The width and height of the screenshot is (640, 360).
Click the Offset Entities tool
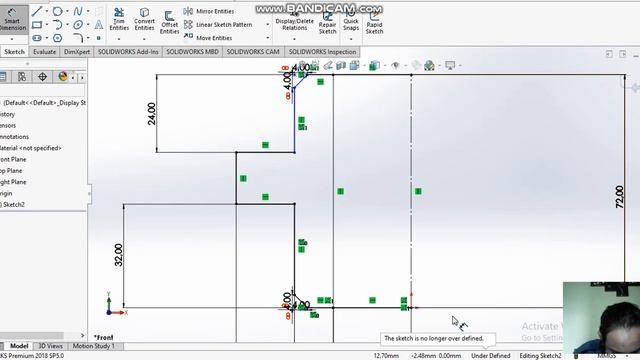tap(169, 23)
